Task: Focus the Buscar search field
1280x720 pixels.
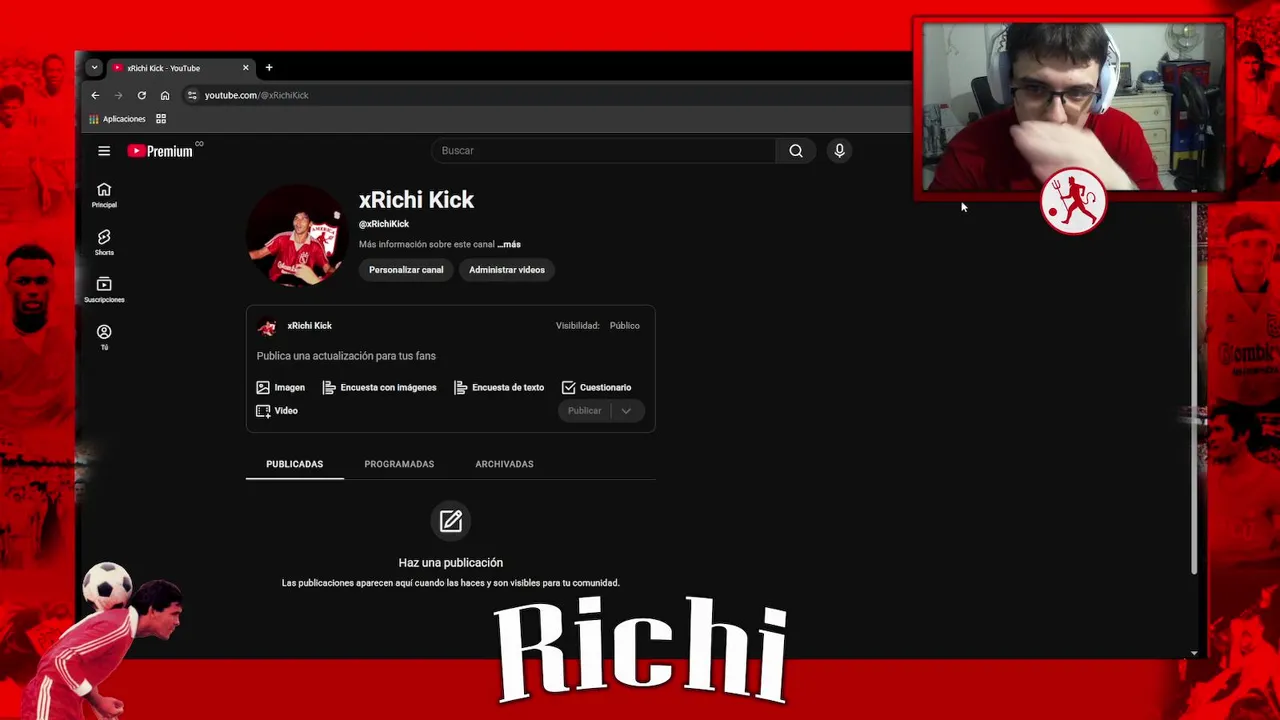Action: [x=605, y=151]
